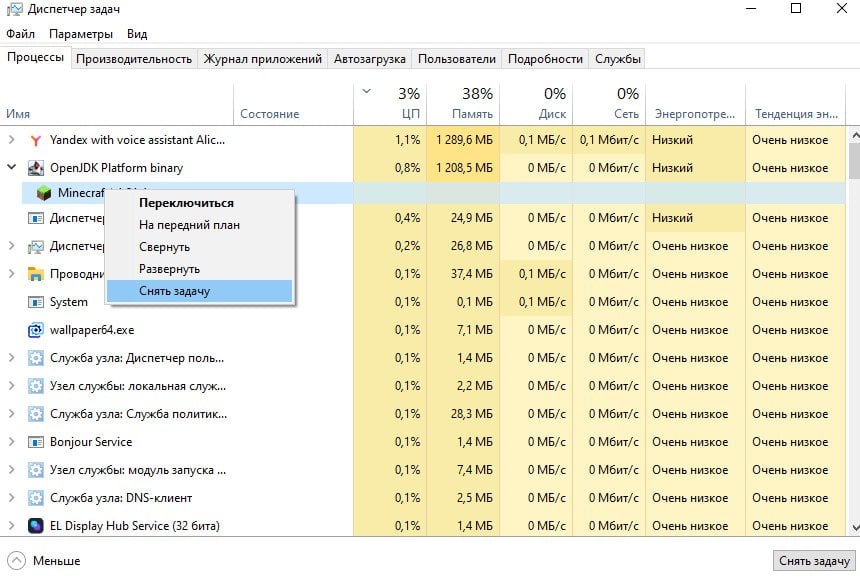This screenshot has height=578, width=860.
Task: Expand the Диспетчер row with 26,8 МБ memory
Action: click(11, 246)
